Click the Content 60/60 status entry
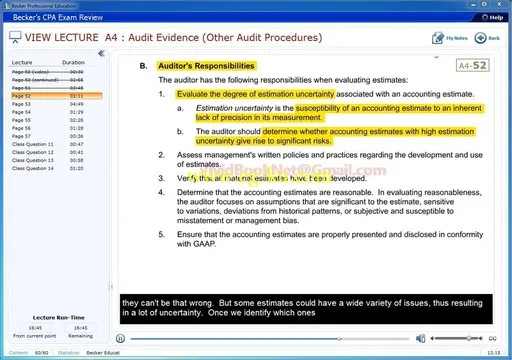 (x=29, y=353)
